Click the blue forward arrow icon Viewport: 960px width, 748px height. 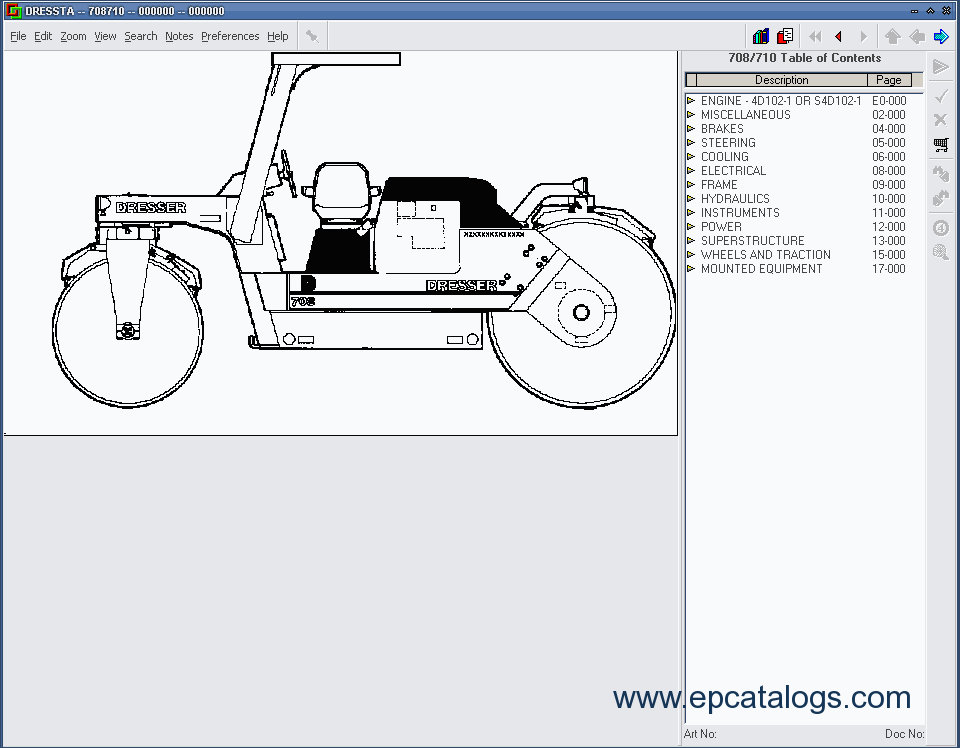click(x=941, y=37)
